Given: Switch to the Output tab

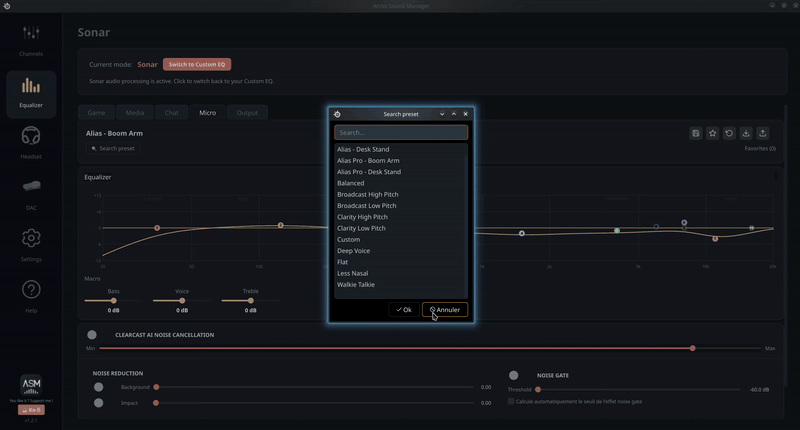Looking at the screenshot, I should point(247,113).
